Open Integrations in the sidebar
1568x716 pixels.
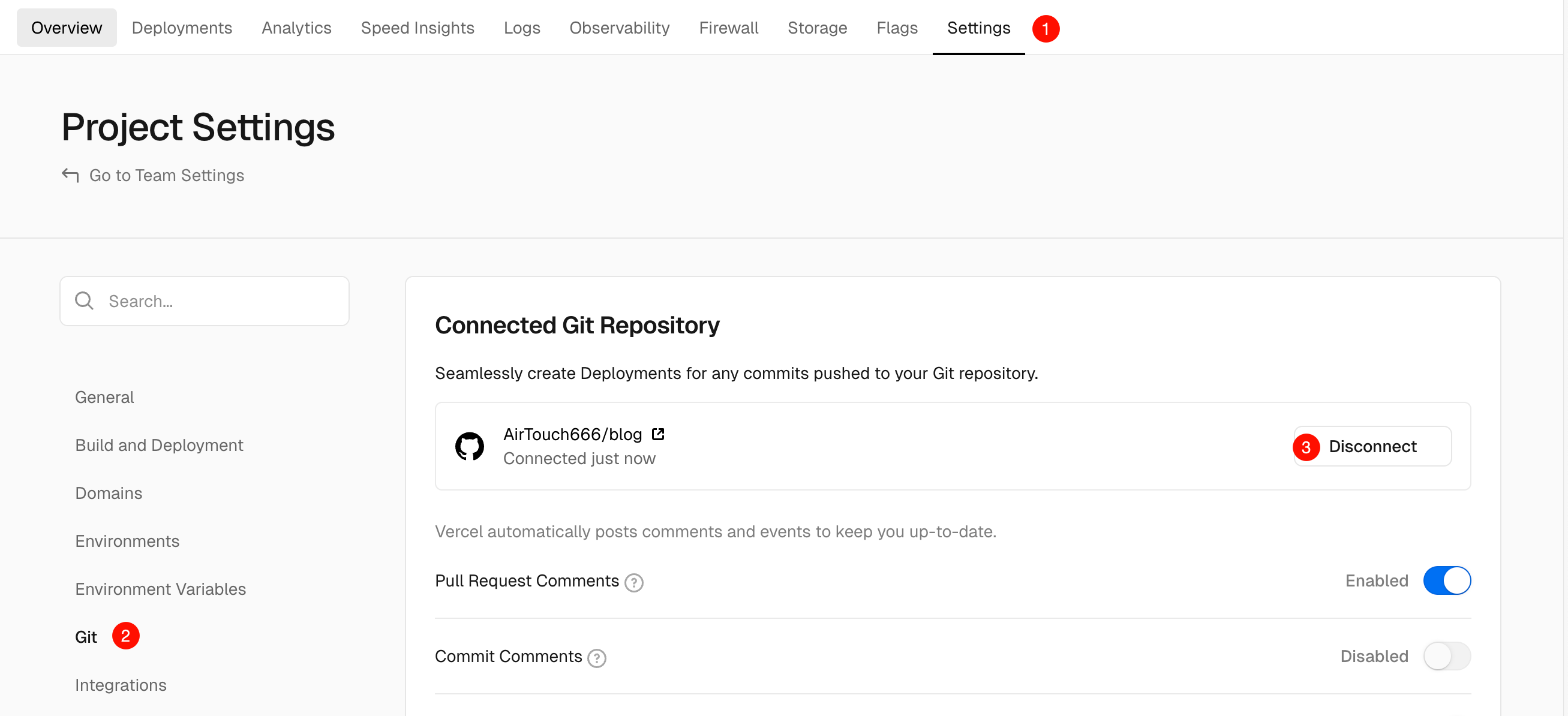coord(121,685)
